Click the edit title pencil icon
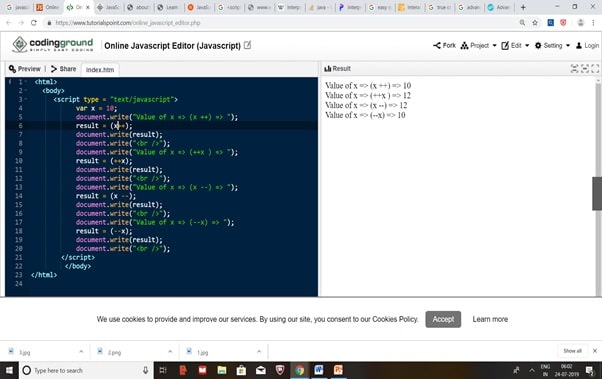Viewport: 602px width, 379px height. (248, 45)
